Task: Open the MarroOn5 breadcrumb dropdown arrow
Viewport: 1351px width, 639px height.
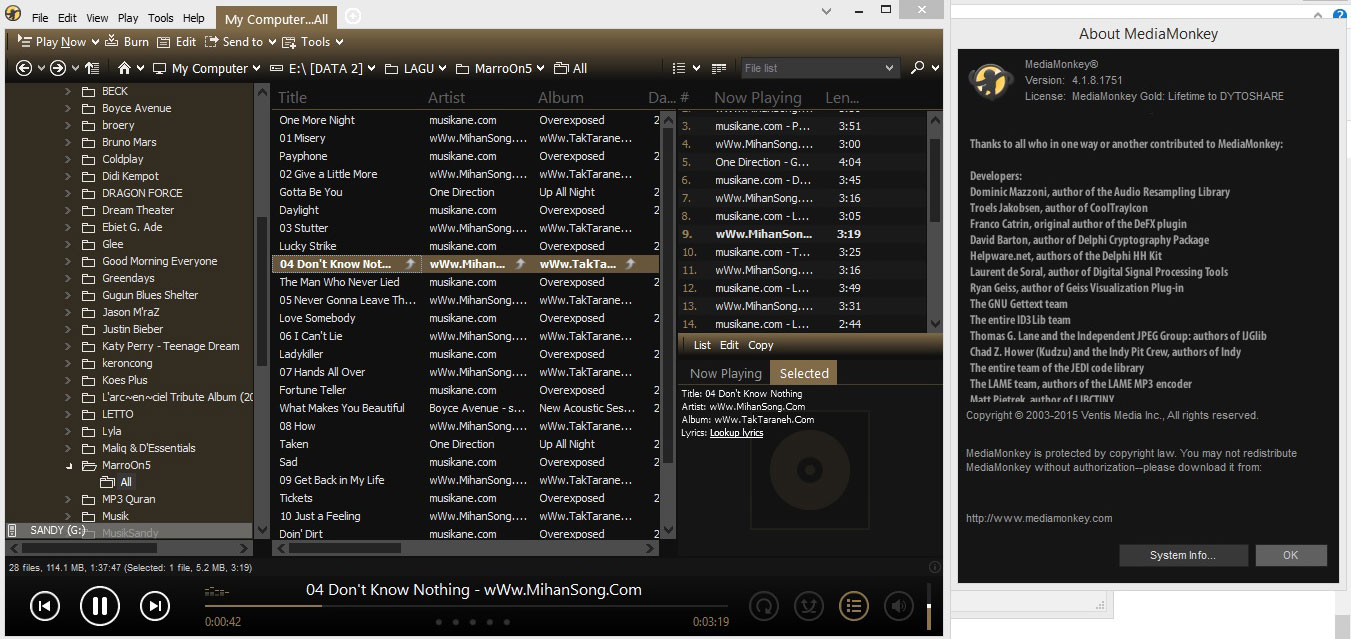Action: pos(540,69)
